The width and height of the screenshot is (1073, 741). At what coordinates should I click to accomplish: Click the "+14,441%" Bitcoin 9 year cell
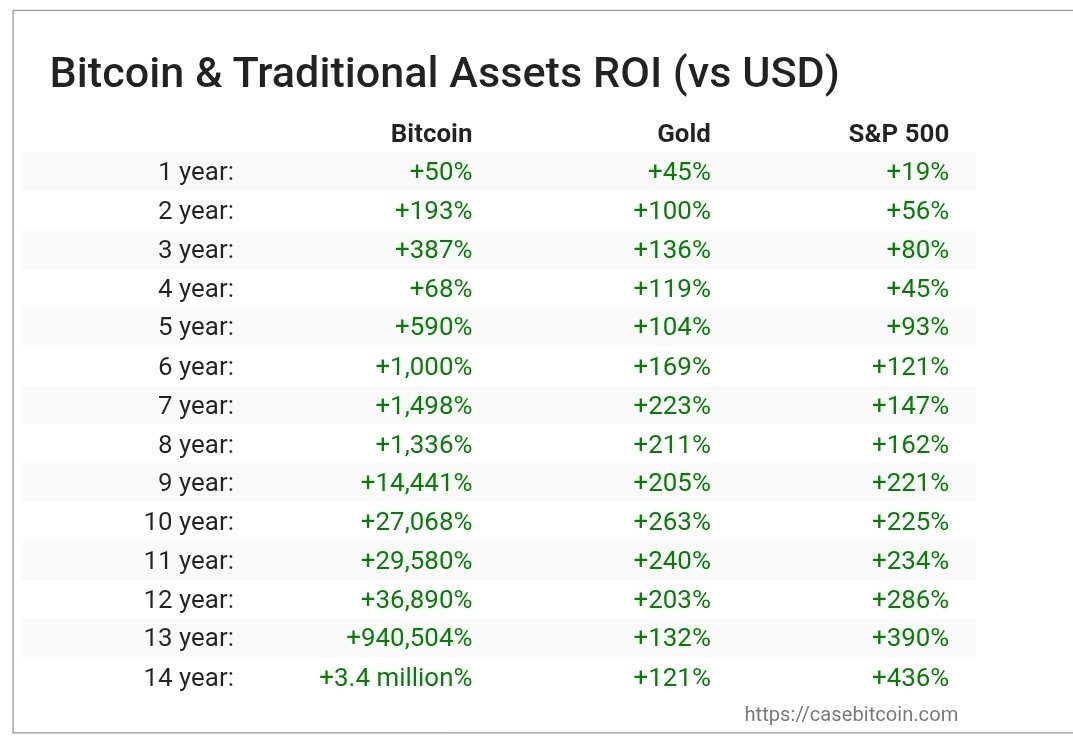416,483
